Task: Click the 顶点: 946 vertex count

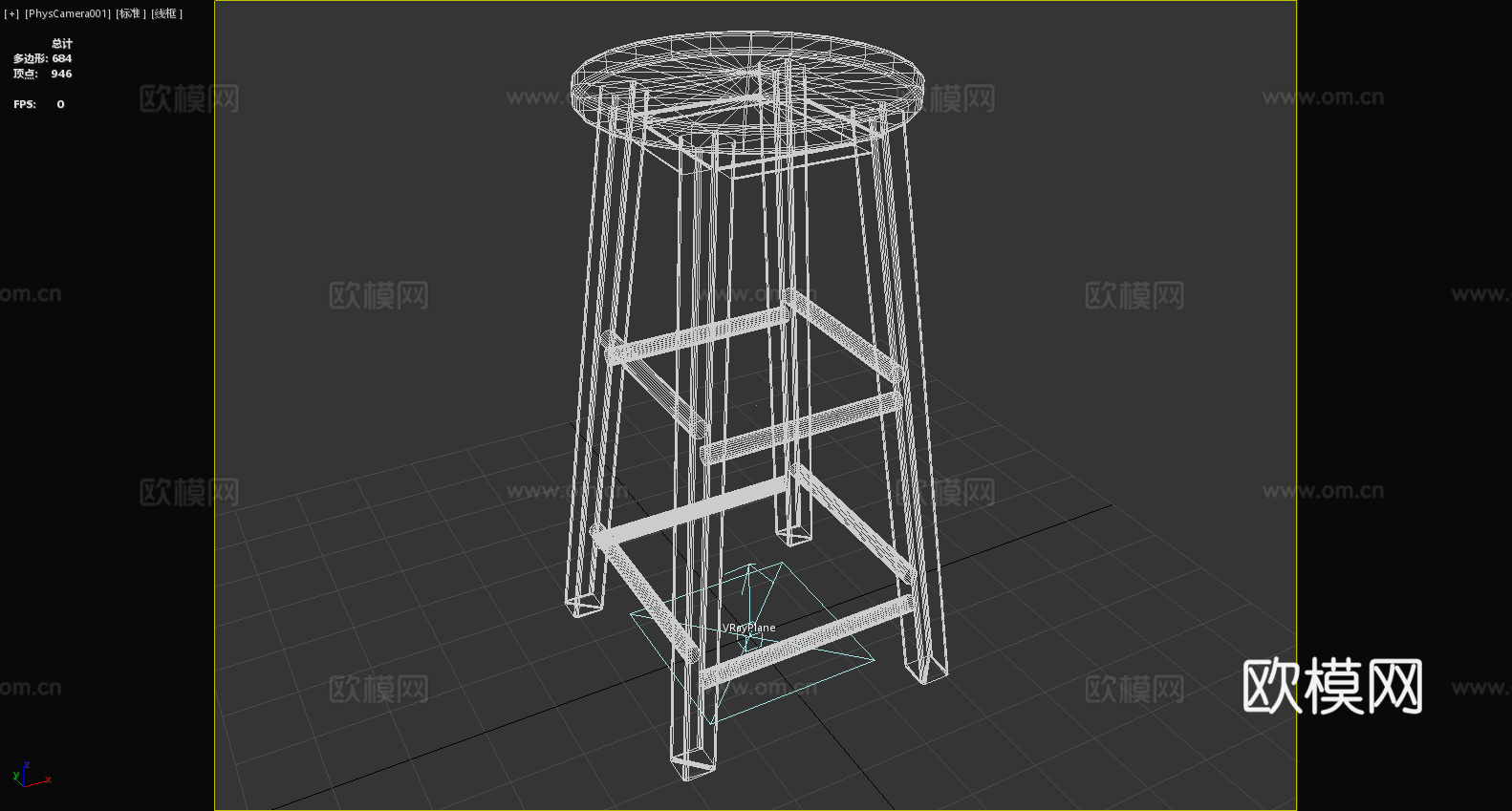Action: [42, 74]
